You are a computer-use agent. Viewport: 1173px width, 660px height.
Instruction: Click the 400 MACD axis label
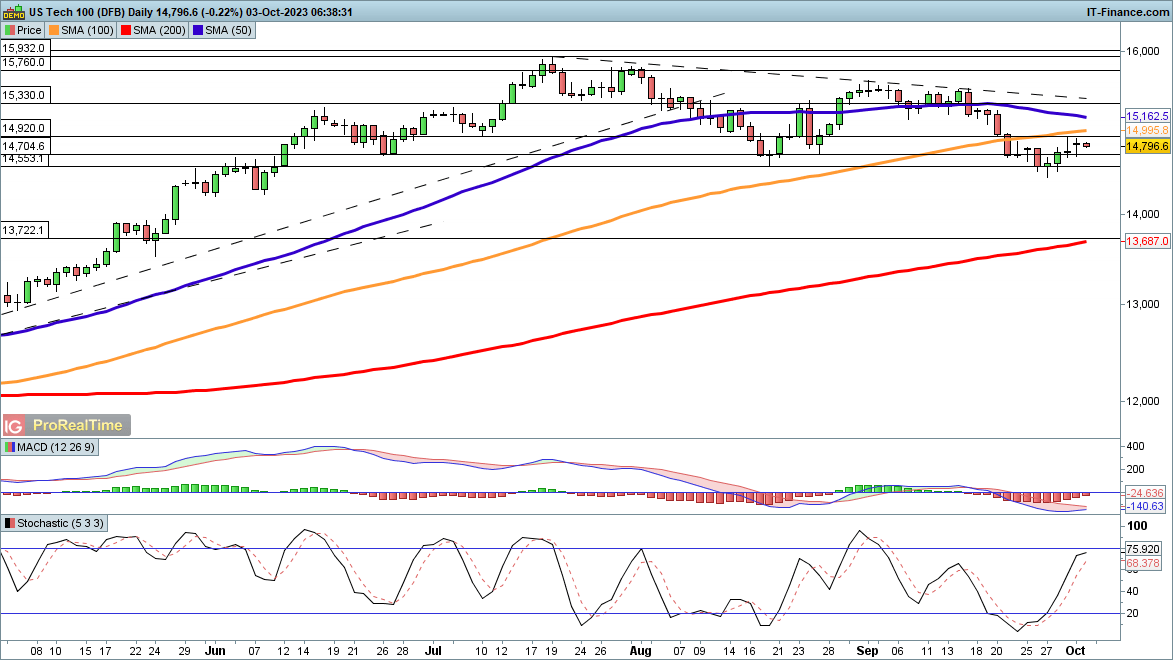(1135, 446)
